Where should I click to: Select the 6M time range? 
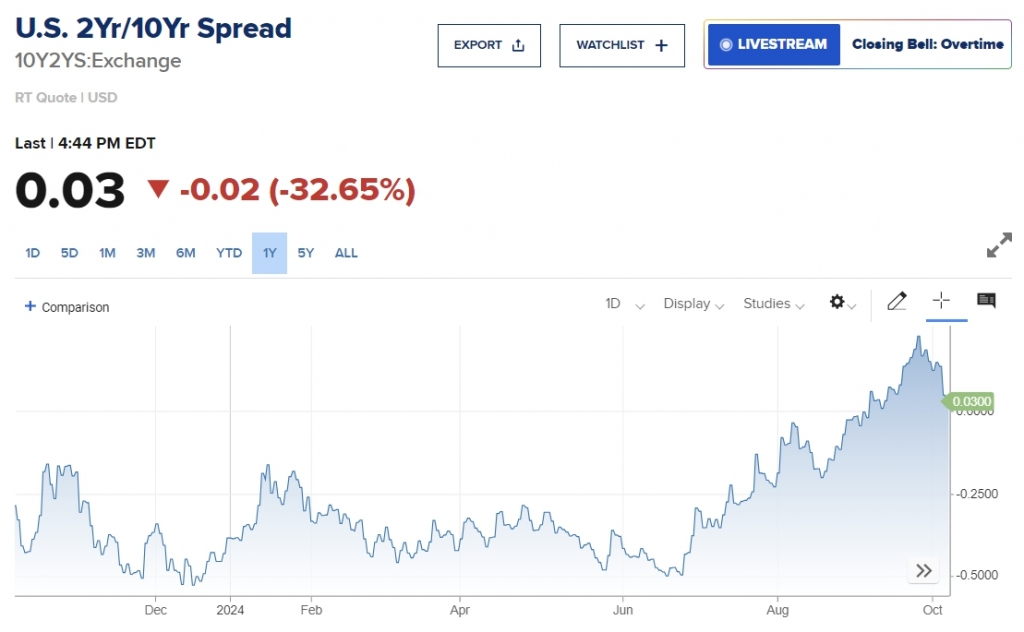pos(185,253)
